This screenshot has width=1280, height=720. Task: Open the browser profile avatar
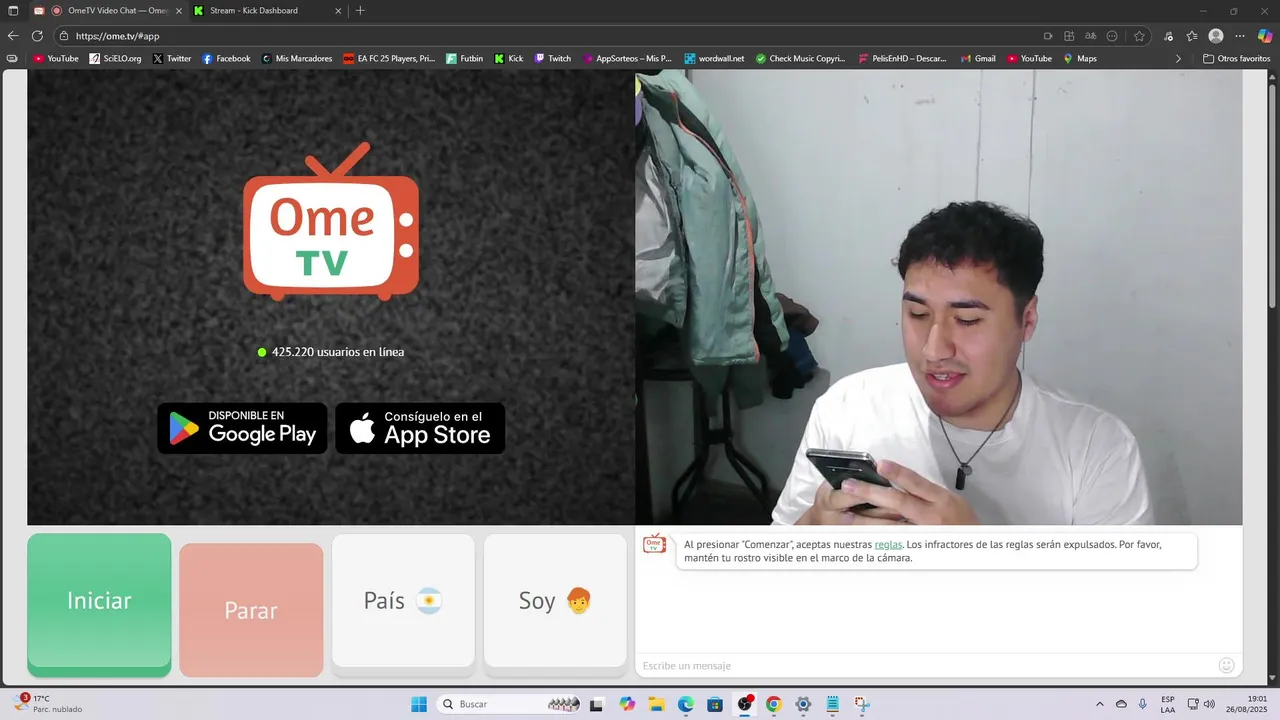[1216, 36]
